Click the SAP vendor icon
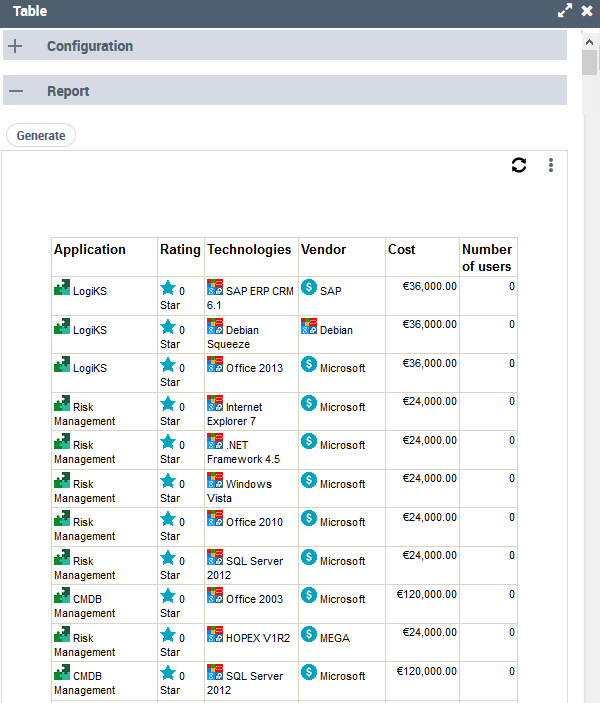Image resolution: width=600 pixels, height=703 pixels. [x=308, y=288]
